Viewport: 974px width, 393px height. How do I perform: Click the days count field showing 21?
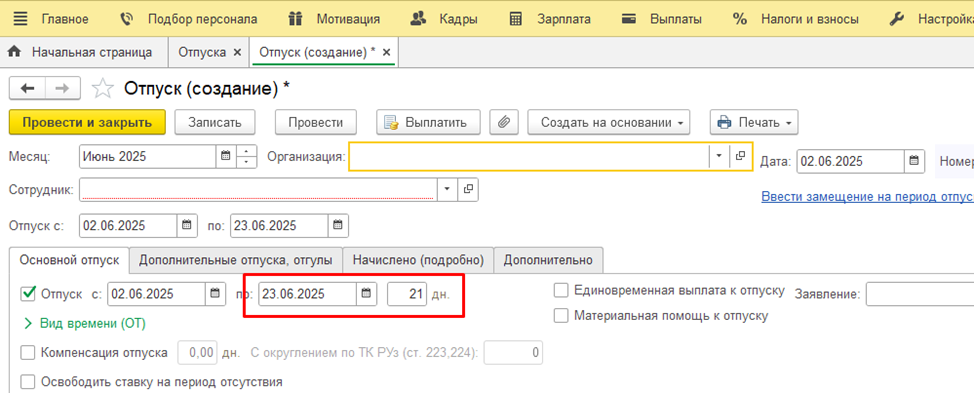(x=407, y=294)
